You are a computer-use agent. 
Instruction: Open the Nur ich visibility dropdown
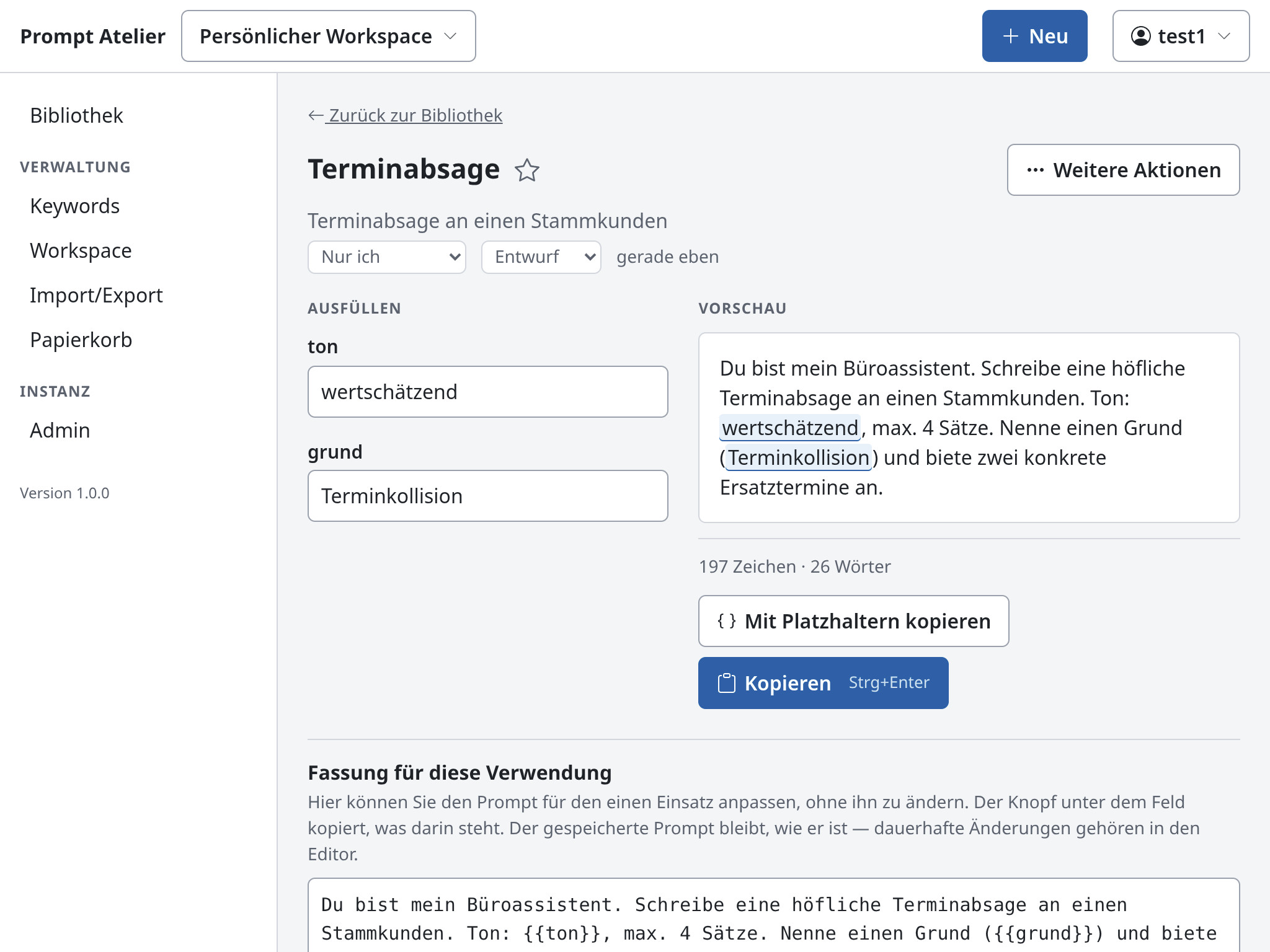pos(387,257)
